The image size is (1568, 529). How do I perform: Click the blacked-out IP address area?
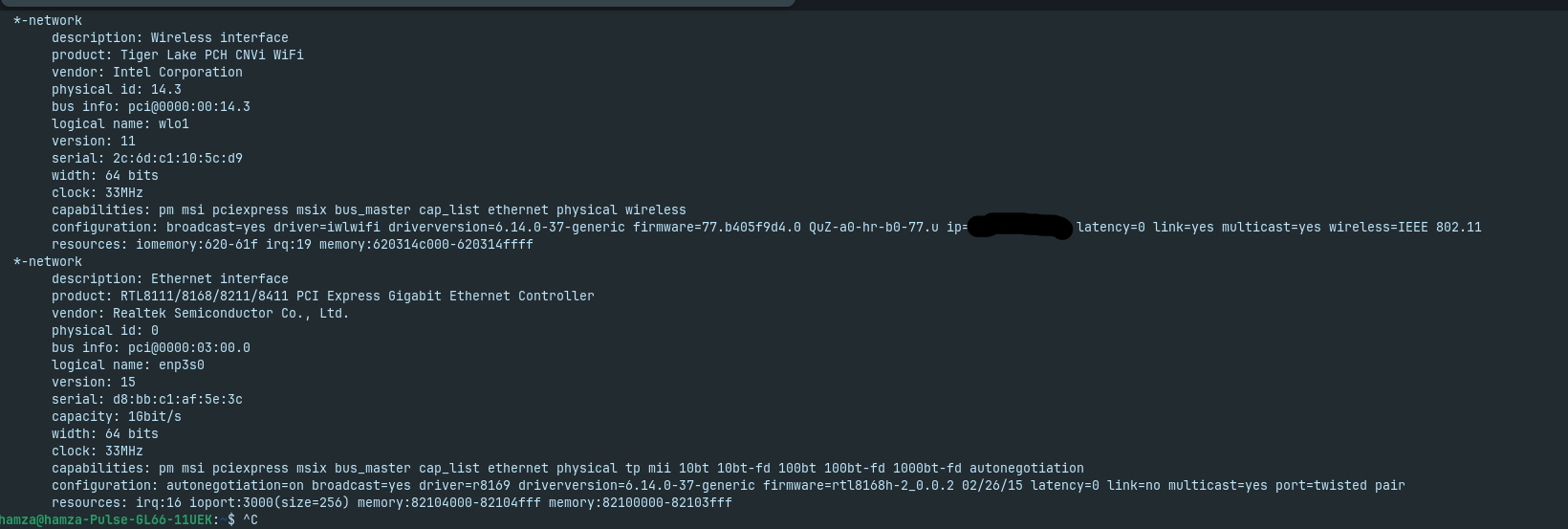point(1019,228)
